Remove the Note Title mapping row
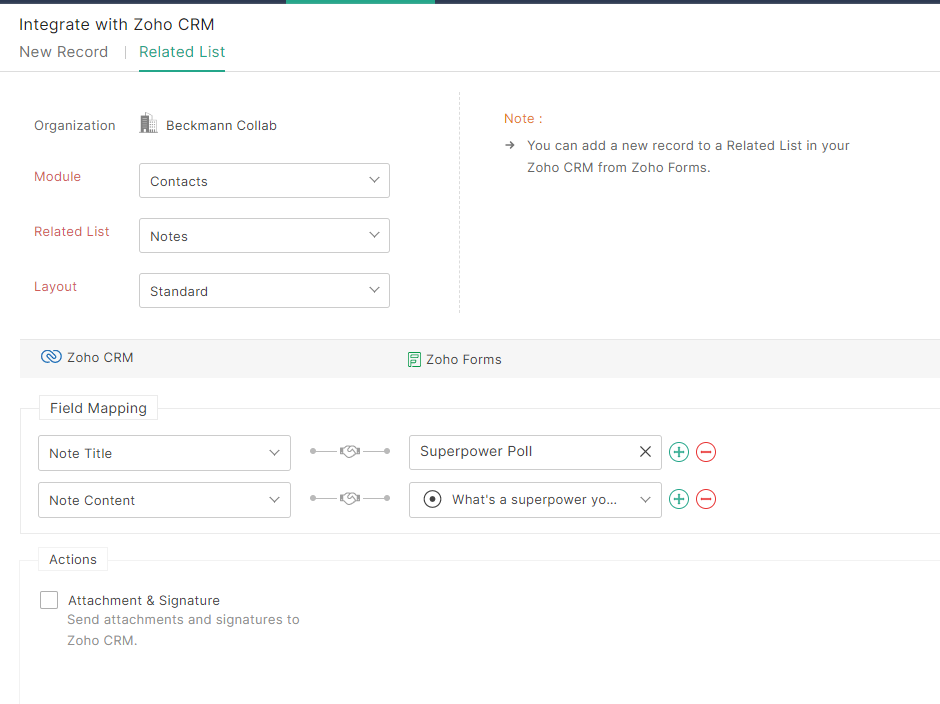Viewport: 940px width, 704px height. pos(706,452)
